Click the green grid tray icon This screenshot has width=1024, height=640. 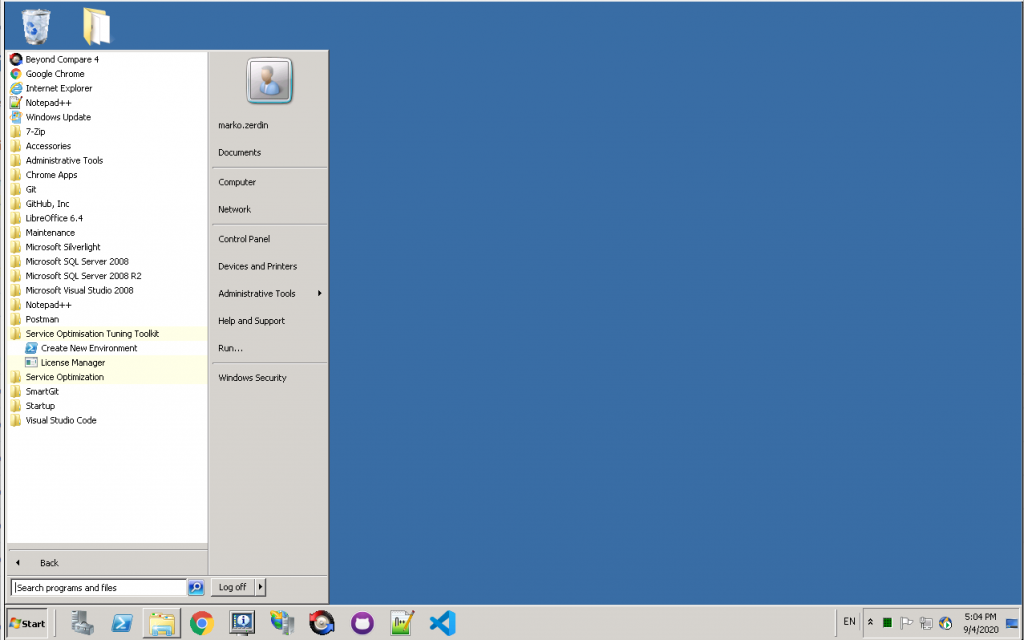(887, 622)
